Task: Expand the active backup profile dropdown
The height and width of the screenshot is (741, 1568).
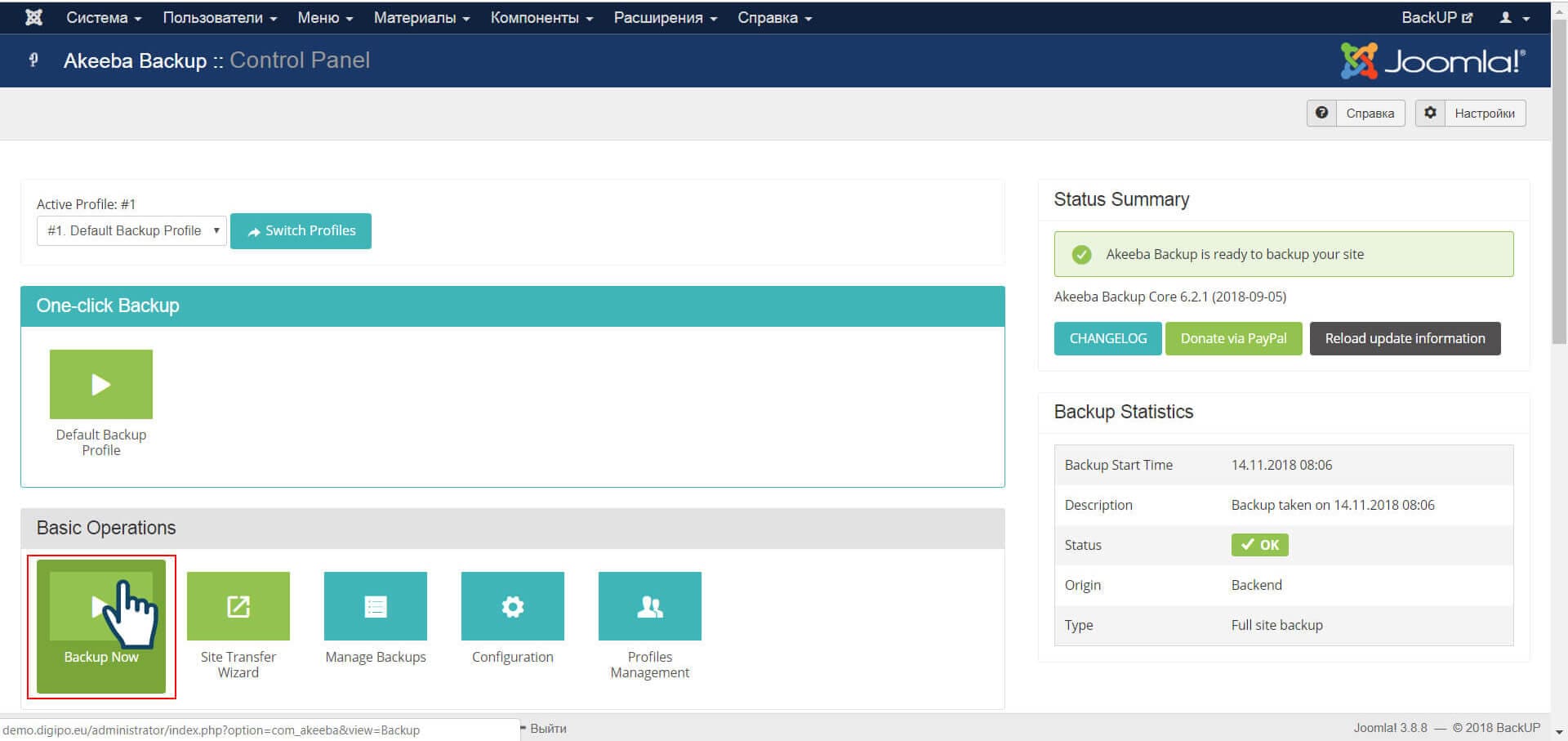Action: pyautogui.click(x=131, y=231)
